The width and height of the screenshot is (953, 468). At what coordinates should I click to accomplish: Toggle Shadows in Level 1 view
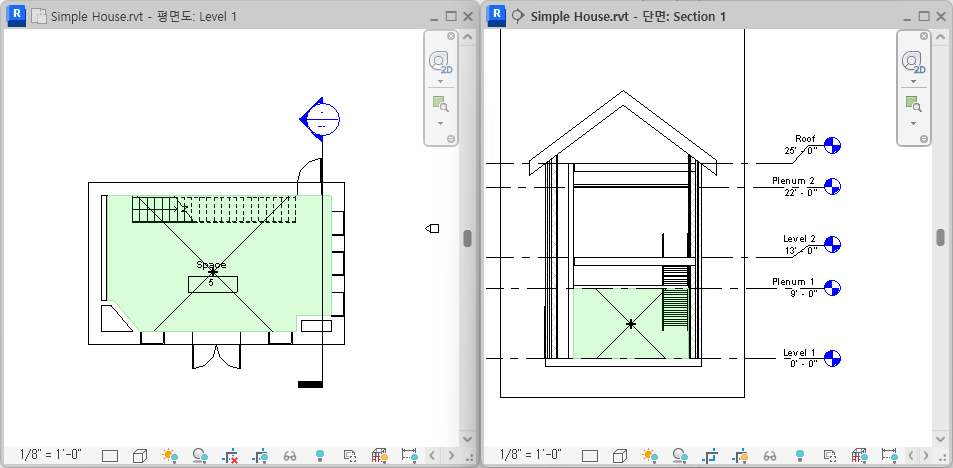coord(200,455)
